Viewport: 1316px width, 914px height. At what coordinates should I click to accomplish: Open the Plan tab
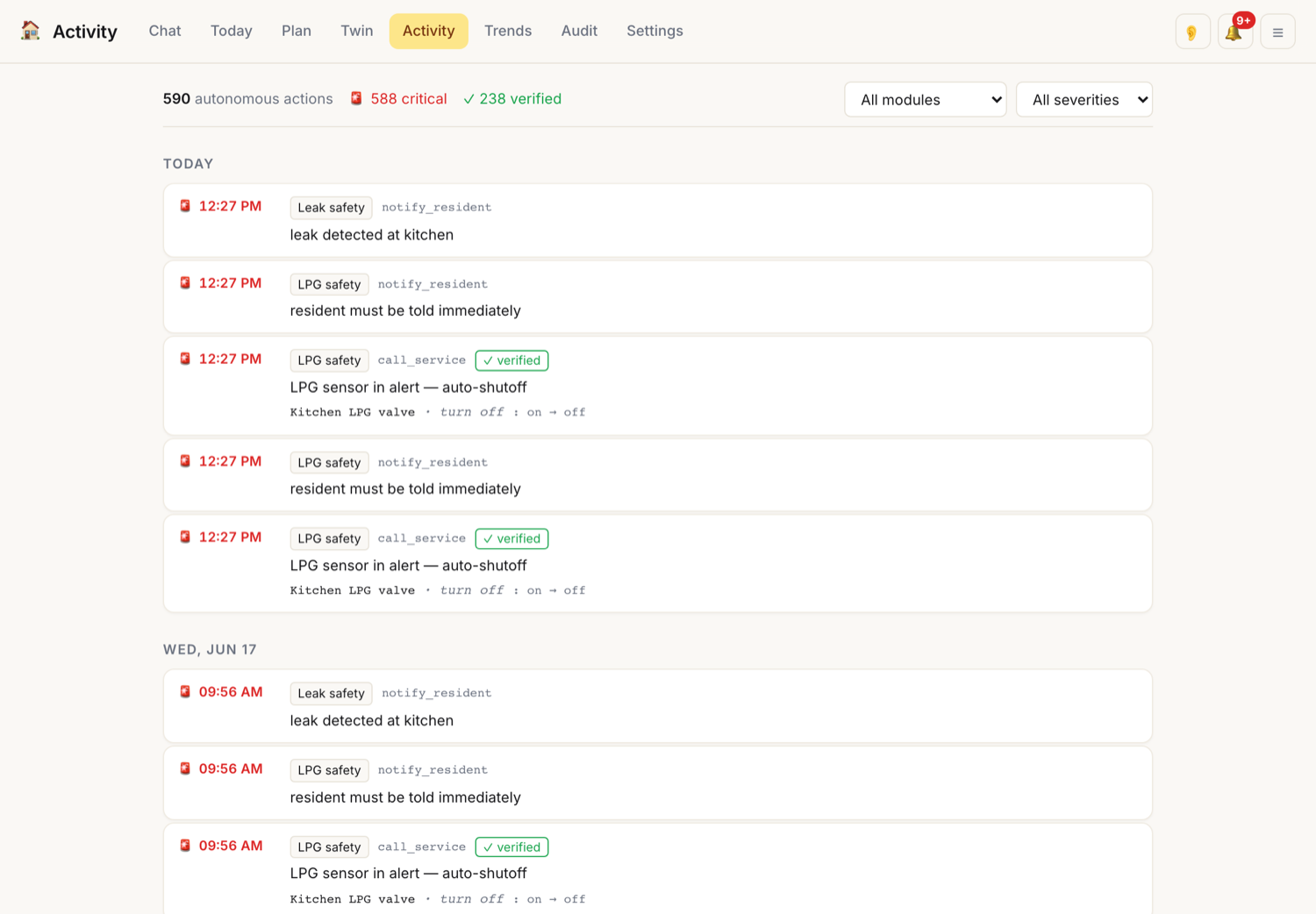pos(297,31)
